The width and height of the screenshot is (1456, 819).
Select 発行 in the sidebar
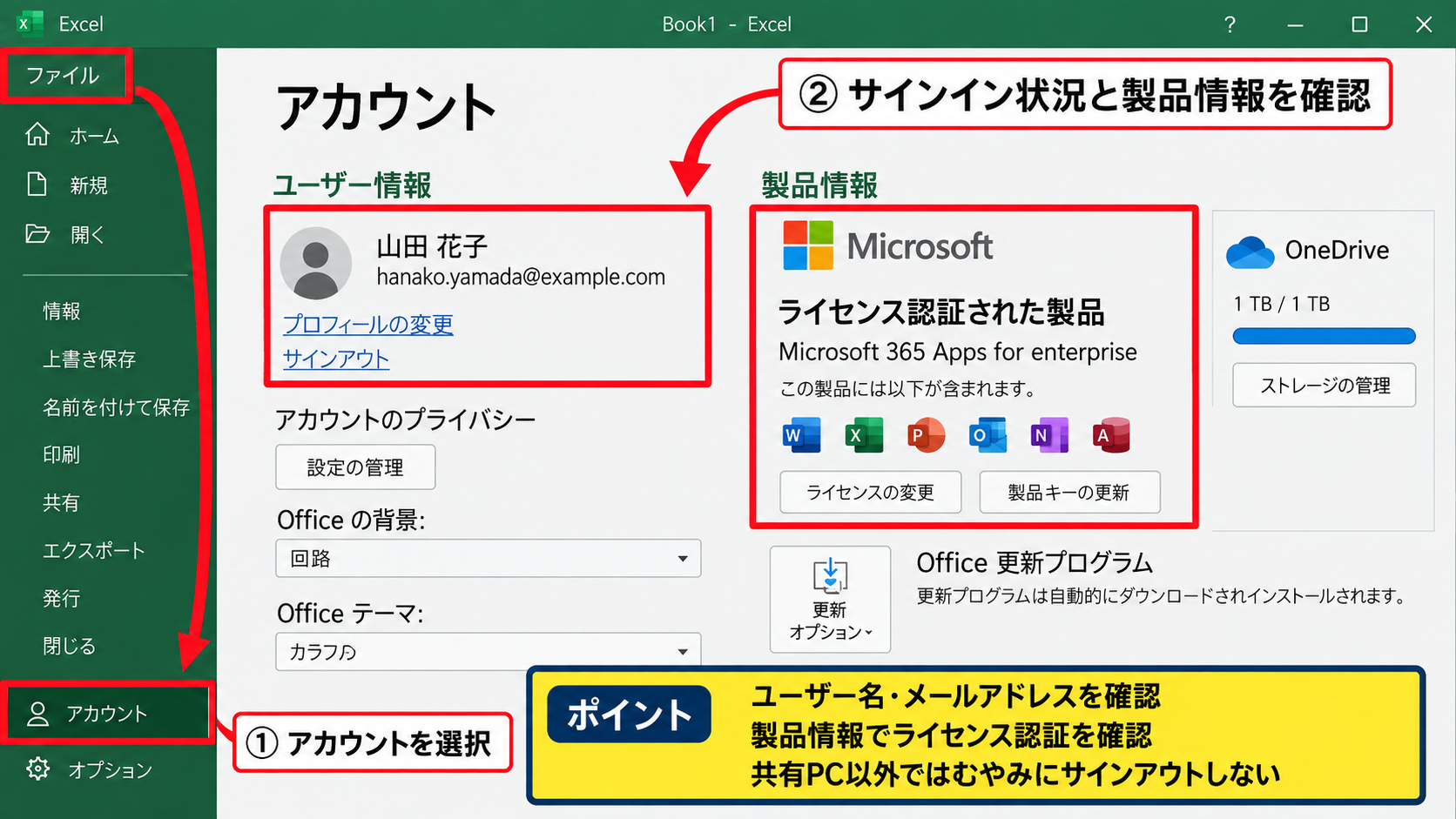[x=62, y=599]
